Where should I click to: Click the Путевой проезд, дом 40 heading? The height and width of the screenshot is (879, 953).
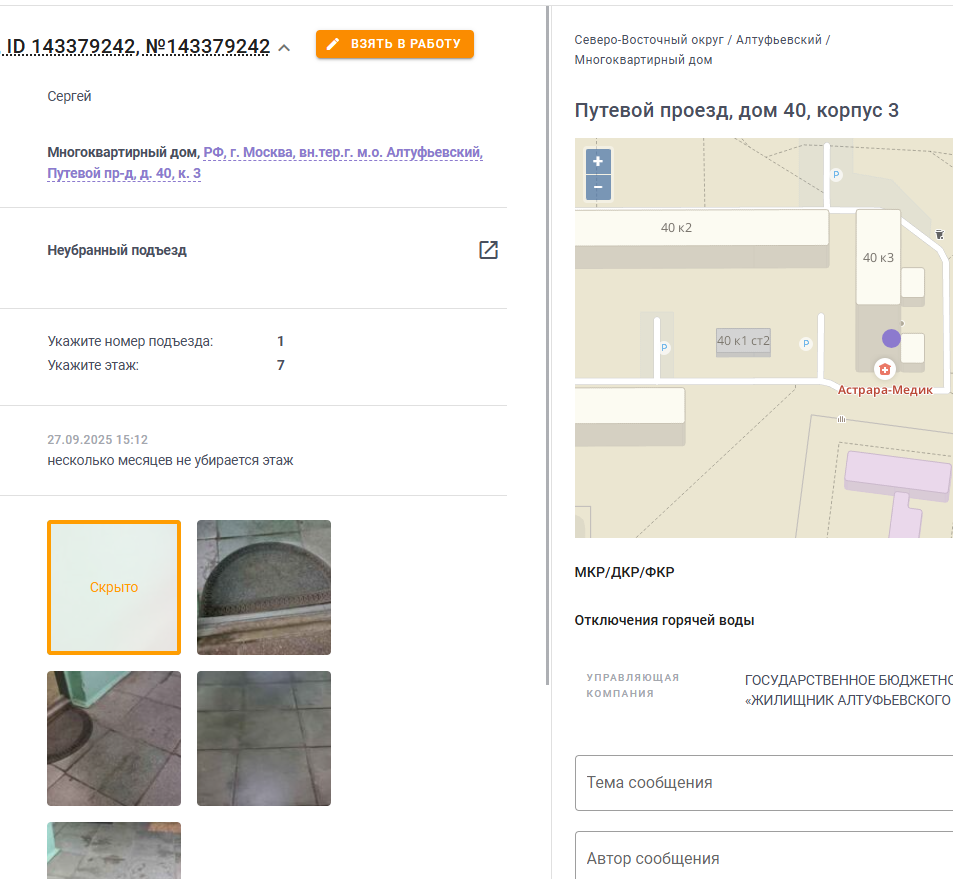point(737,111)
